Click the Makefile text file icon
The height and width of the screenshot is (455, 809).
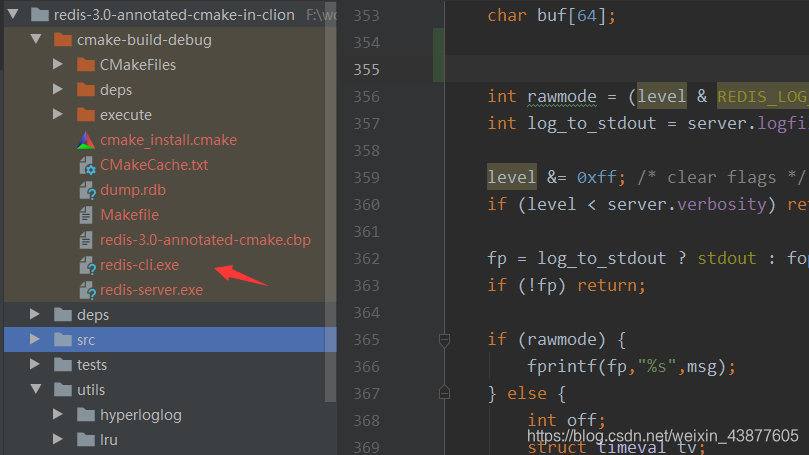point(86,215)
